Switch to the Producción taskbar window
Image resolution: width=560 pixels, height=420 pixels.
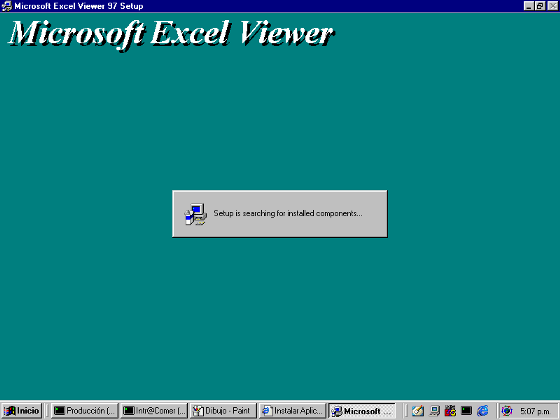coord(84,411)
